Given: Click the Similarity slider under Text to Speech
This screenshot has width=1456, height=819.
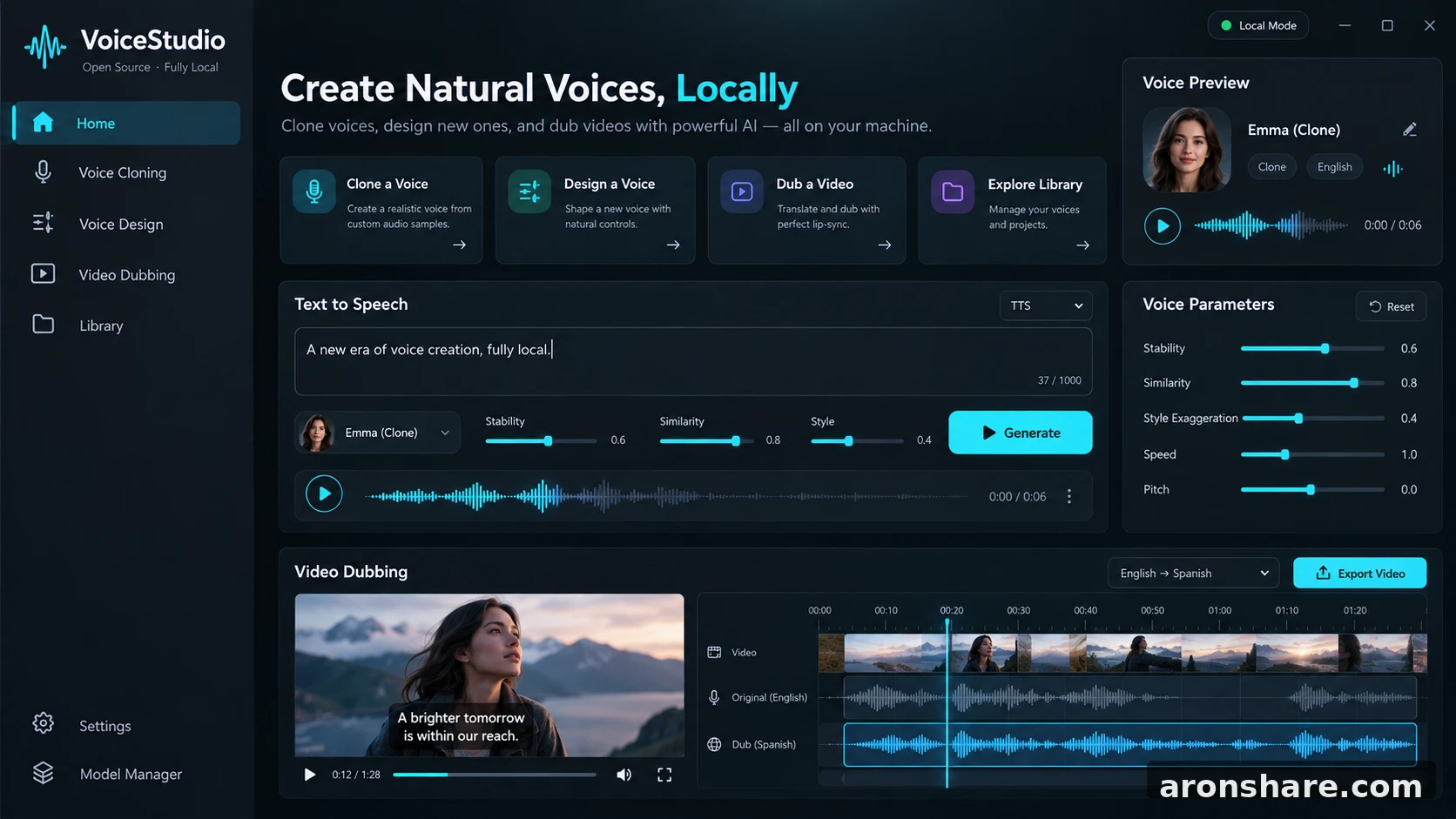Looking at the screenshot, I should point(706,440).
